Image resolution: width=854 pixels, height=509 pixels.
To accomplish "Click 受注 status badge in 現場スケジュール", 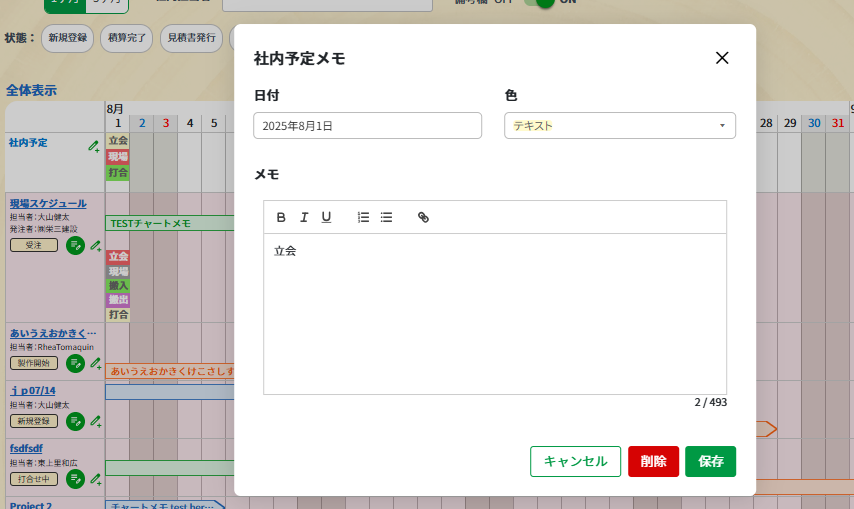I will pos(34,246).
